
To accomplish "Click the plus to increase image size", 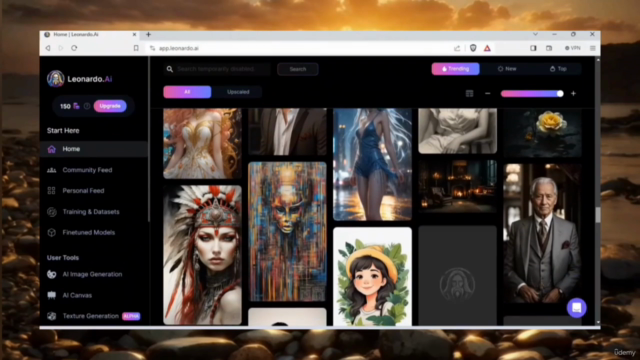I will pyautogui.click(x=573, y=93).
